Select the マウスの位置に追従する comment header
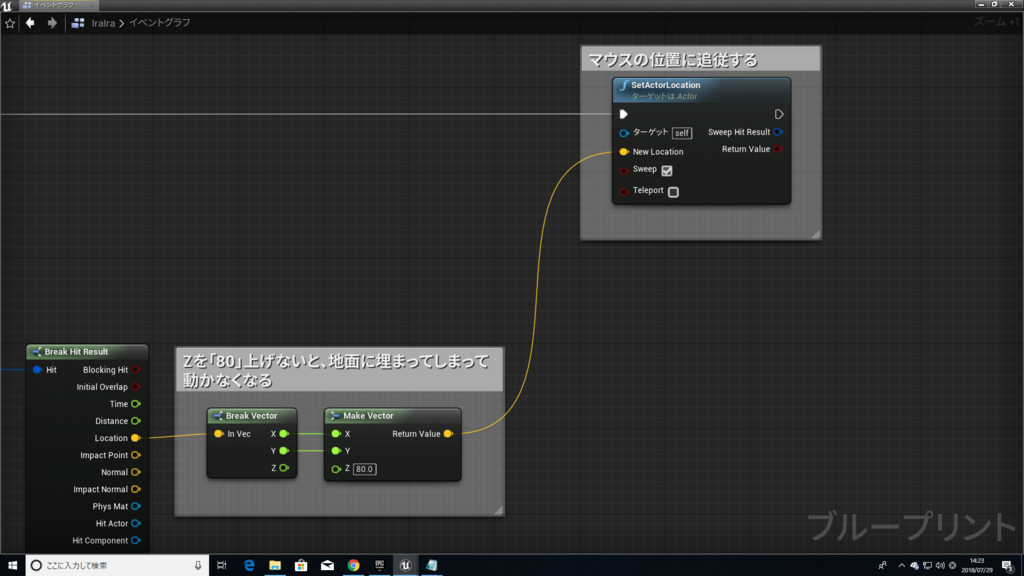The width and height of the screenshot is (1024, 576). [701, 59]
